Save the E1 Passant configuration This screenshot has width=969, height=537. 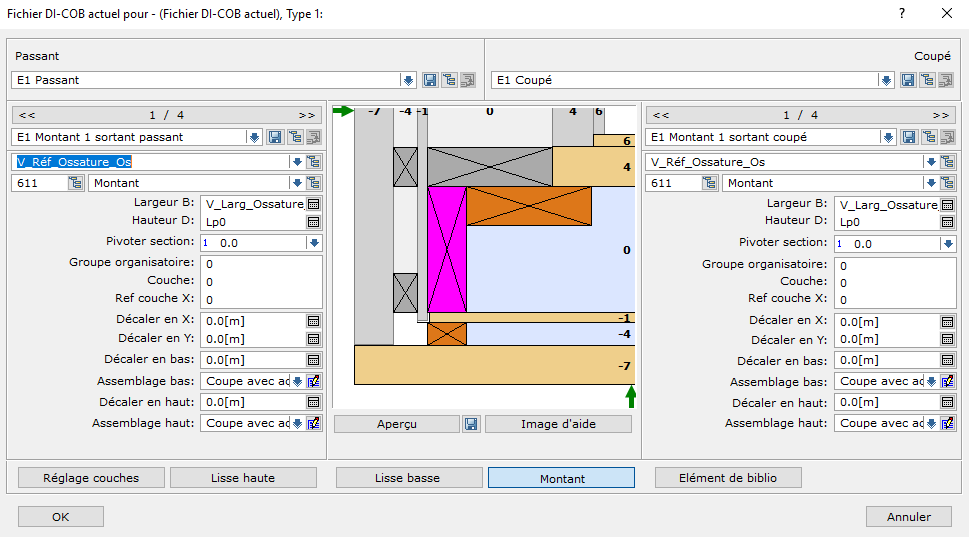tap(429, 80)
